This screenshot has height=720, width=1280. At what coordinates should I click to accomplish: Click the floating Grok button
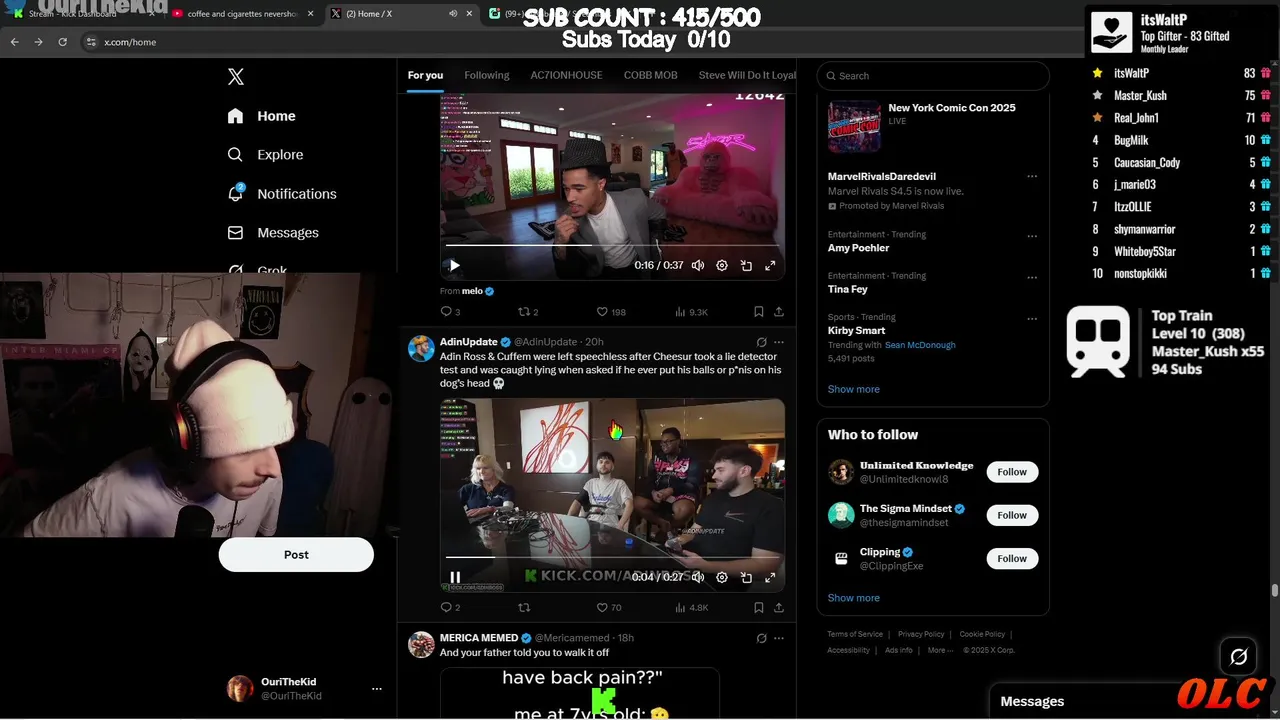click(x=1239, y=657)
